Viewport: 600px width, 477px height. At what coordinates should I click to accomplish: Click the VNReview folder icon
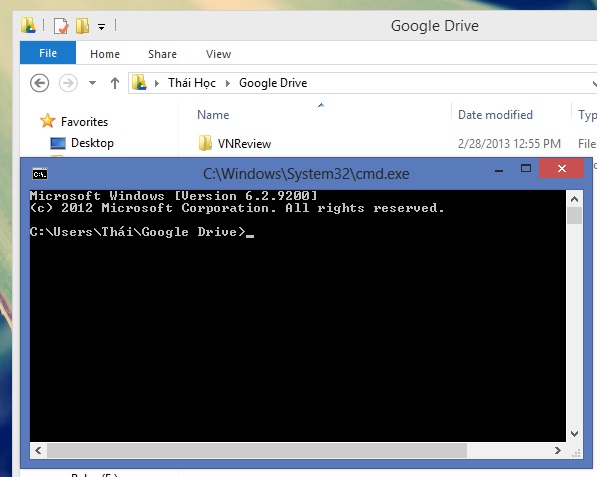(x=205, y=143)
